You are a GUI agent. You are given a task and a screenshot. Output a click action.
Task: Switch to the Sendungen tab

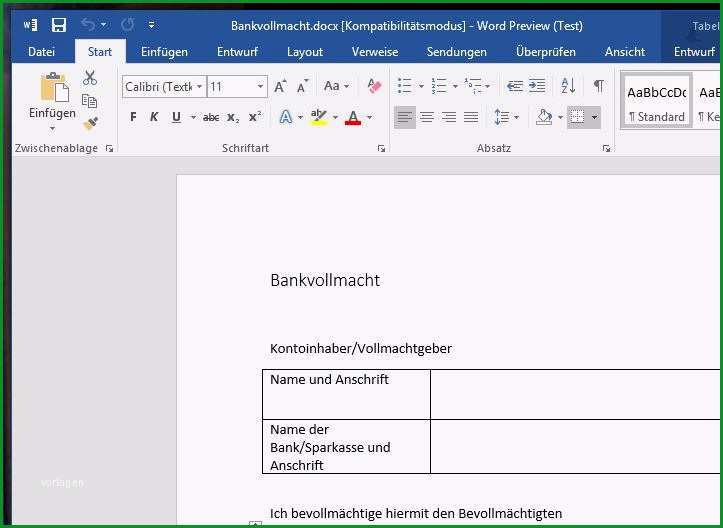pos(456,52)
